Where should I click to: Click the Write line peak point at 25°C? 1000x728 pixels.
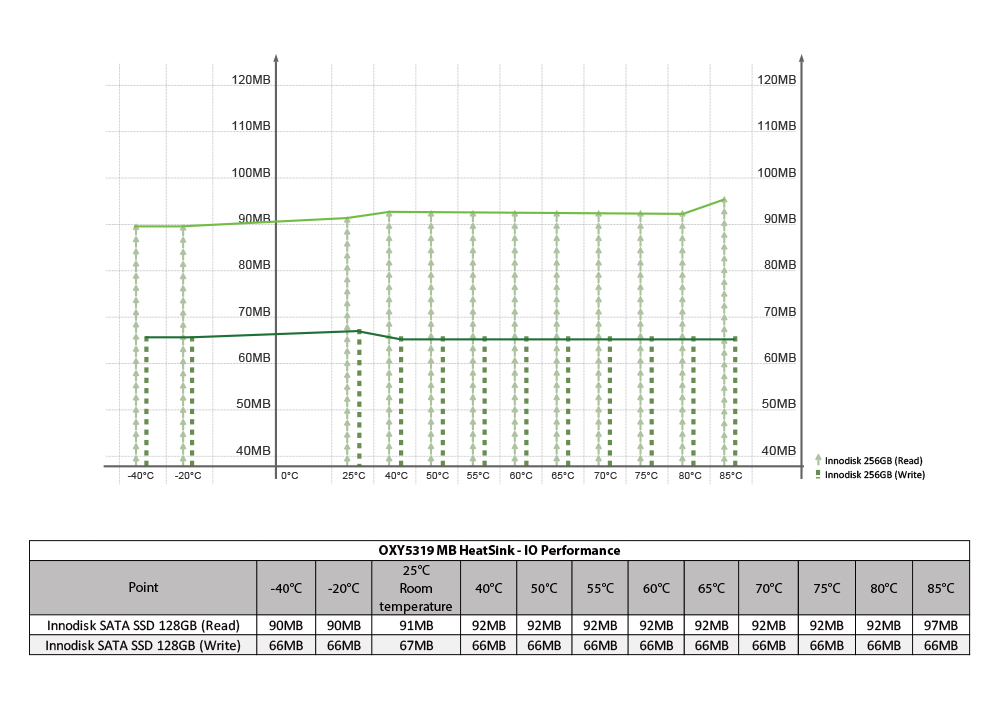pos(359,331)
